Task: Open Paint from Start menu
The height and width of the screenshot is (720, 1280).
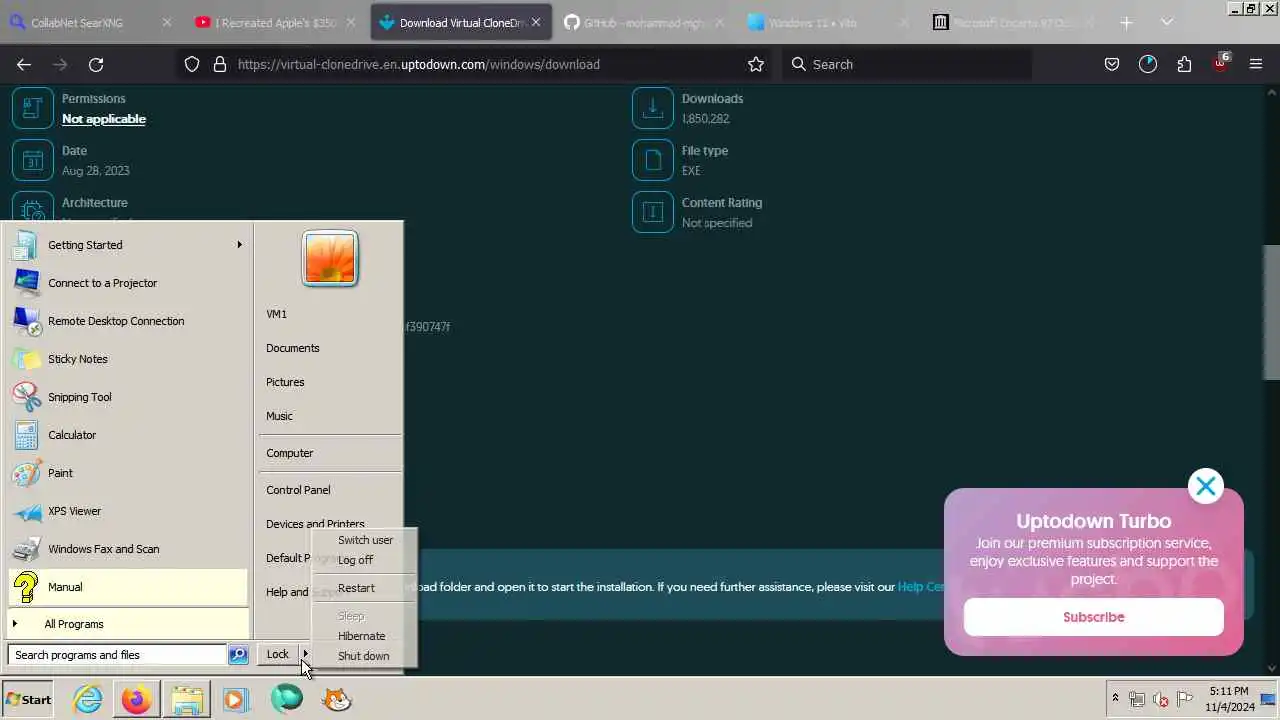Action: [128, 473]
